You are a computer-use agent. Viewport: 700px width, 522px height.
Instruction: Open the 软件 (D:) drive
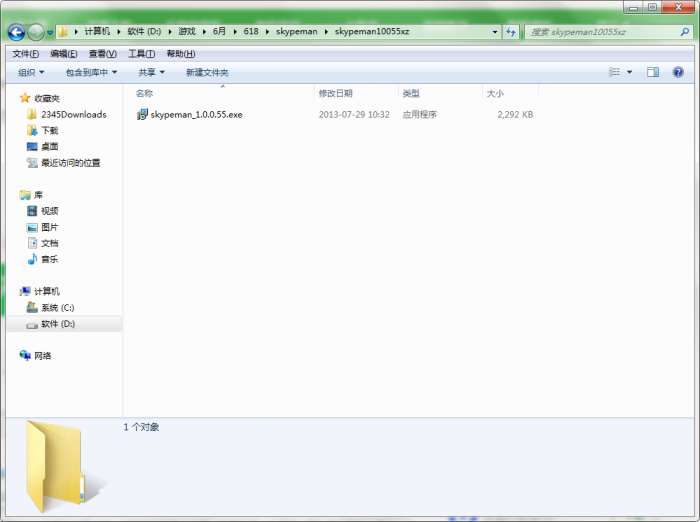(58, 324)
